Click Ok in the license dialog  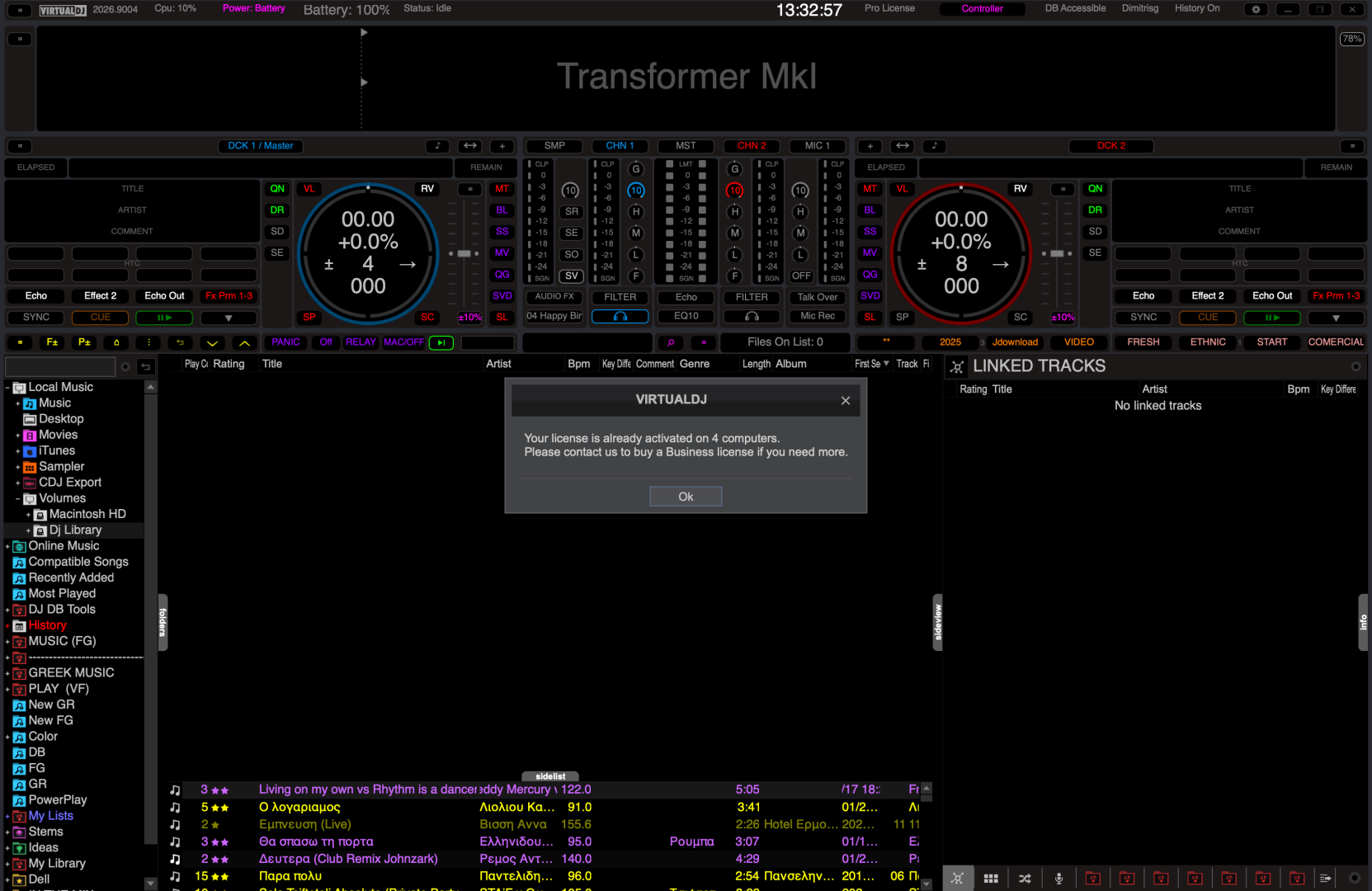coord(686,497)
